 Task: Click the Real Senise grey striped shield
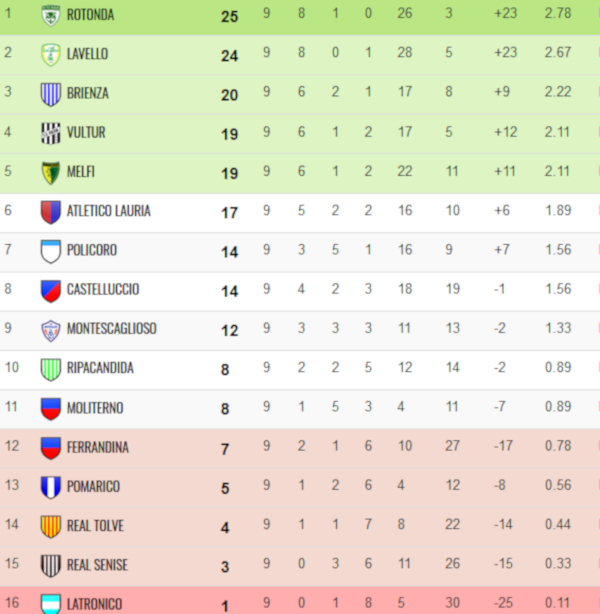51,566
